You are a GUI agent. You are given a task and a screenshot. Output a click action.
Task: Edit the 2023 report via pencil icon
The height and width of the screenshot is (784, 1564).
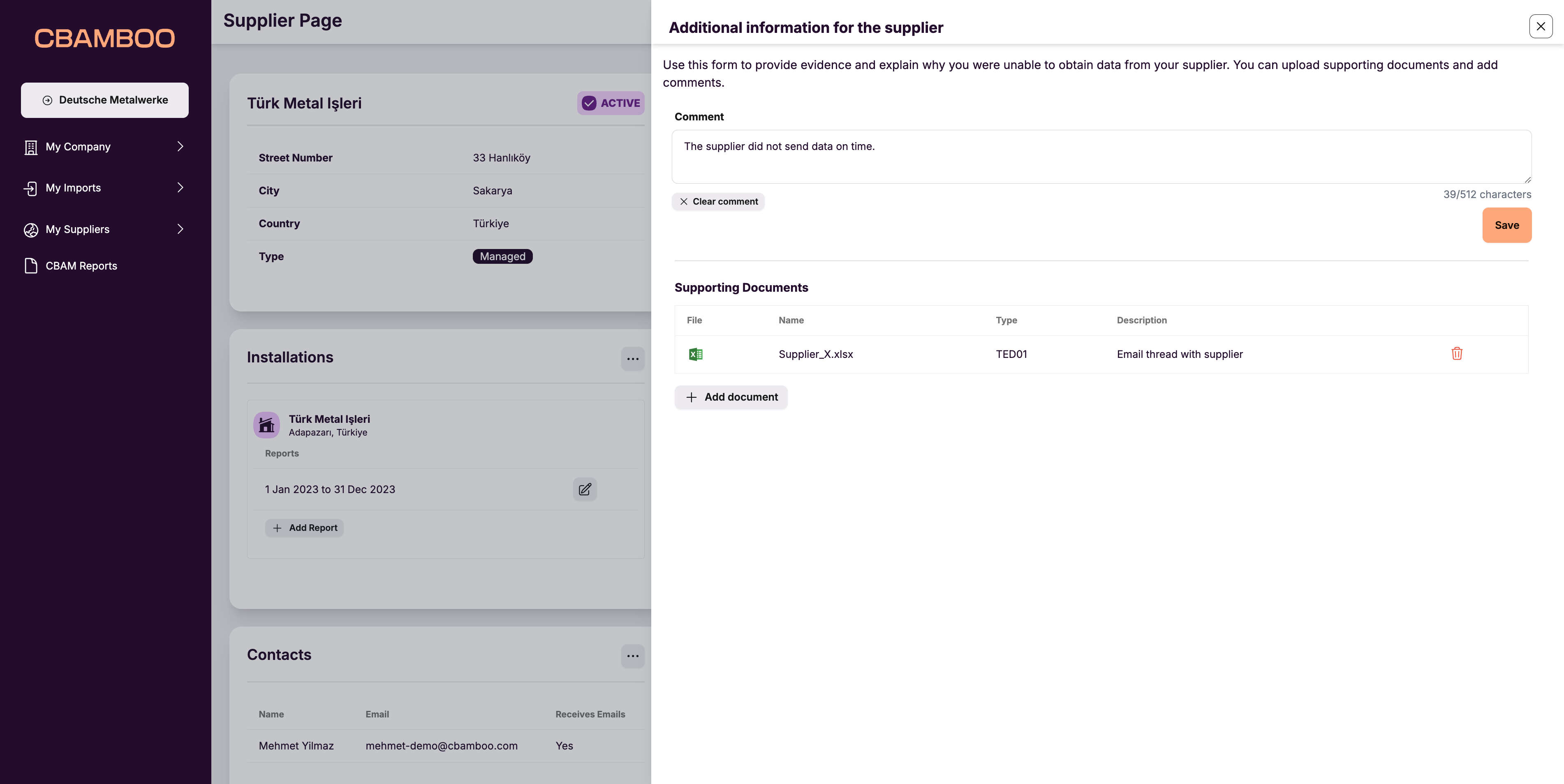[x=585, y=489]
